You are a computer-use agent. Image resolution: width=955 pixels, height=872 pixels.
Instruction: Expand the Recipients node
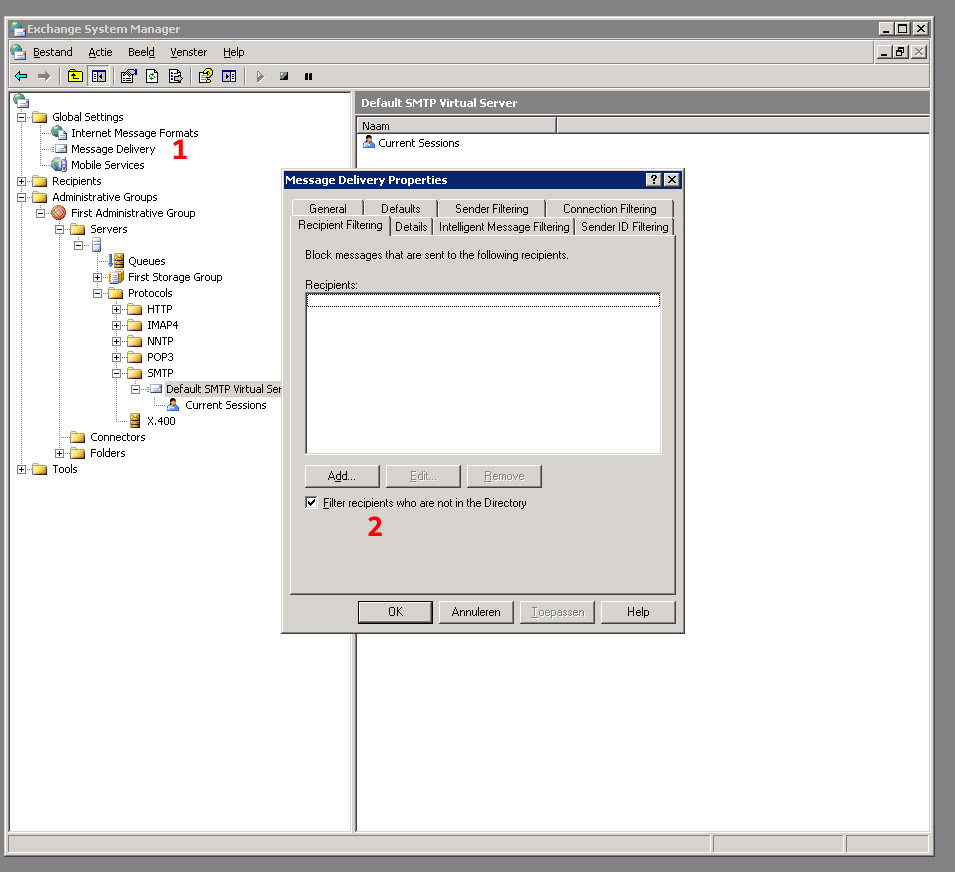(21, 181)
